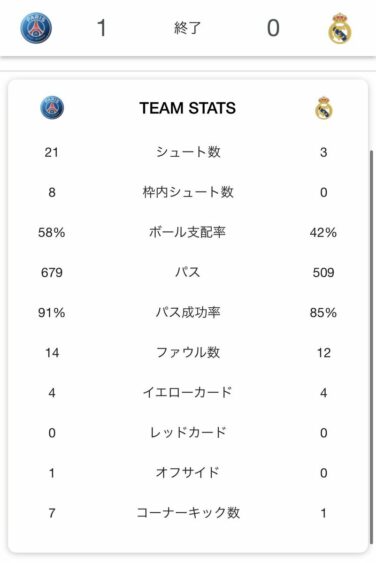This screenshot has width=376, height=563.
Task: Select the 枠内シュート数 stat label
Action: tap(188, 192)
